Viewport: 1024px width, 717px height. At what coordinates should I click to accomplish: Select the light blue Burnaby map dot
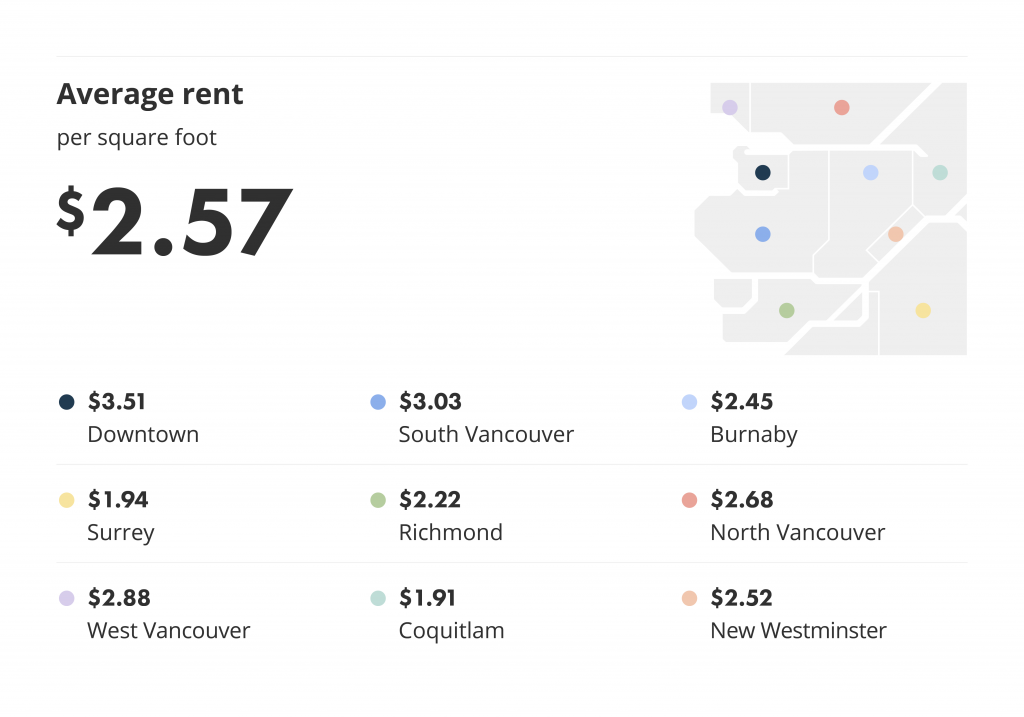click(871, 172)
